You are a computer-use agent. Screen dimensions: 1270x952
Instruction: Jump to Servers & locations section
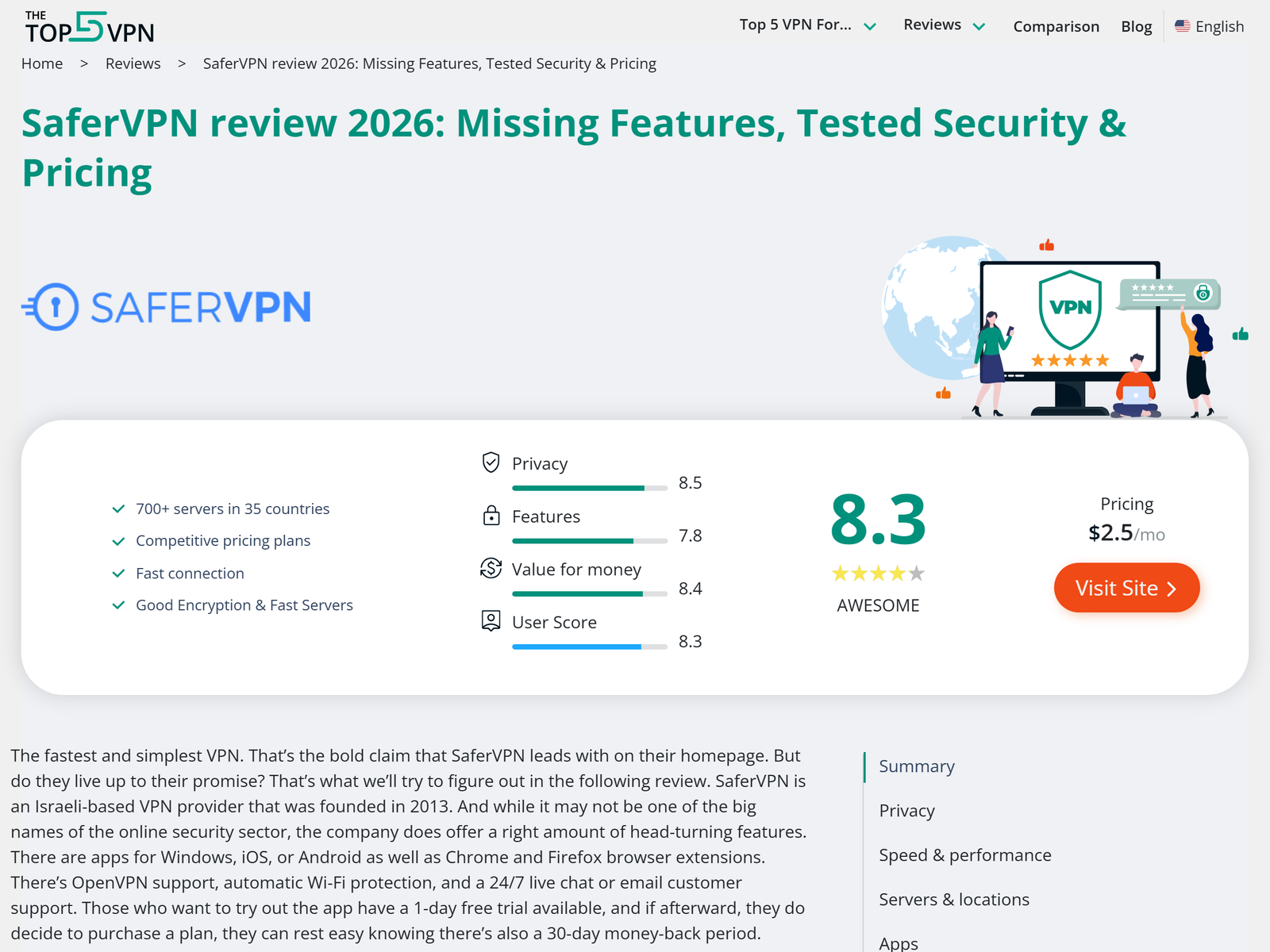954,900
